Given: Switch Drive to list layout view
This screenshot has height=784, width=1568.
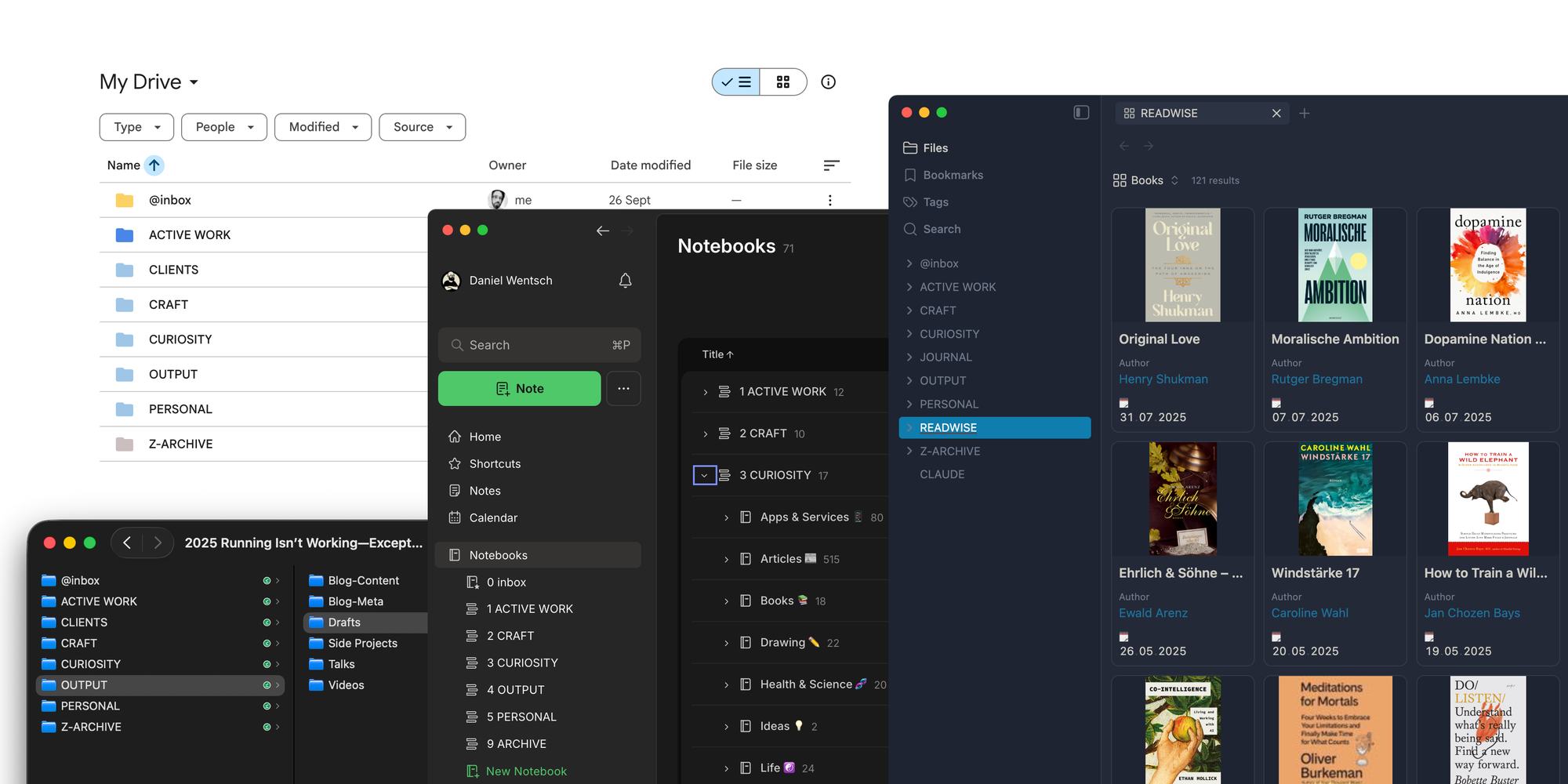Looking at the screenshot, I should (736, 82).
